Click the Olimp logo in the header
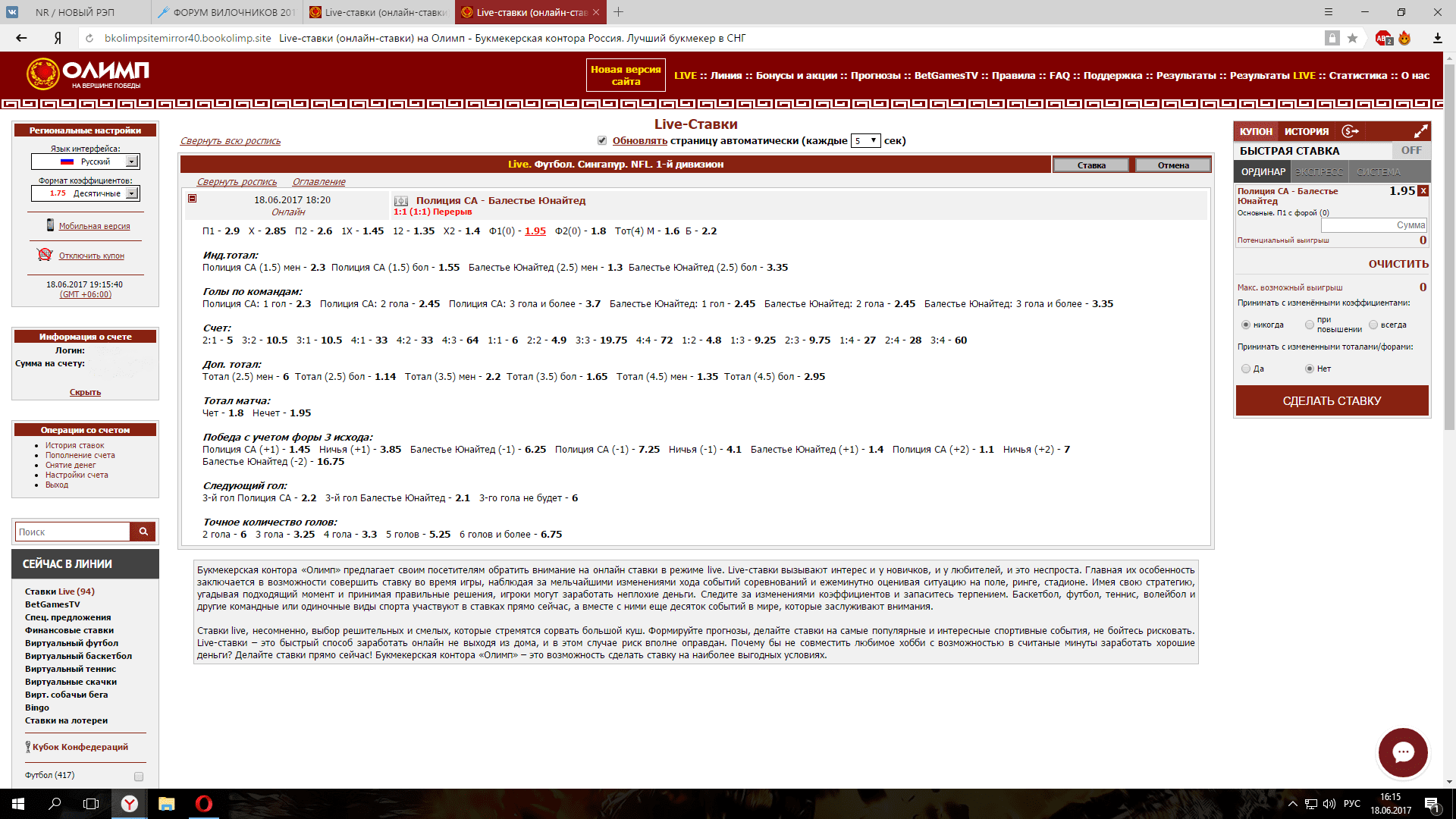Image resolution: width=1456 pixels, height=819 pixels. pyautogui.click(x=88, y=74)
